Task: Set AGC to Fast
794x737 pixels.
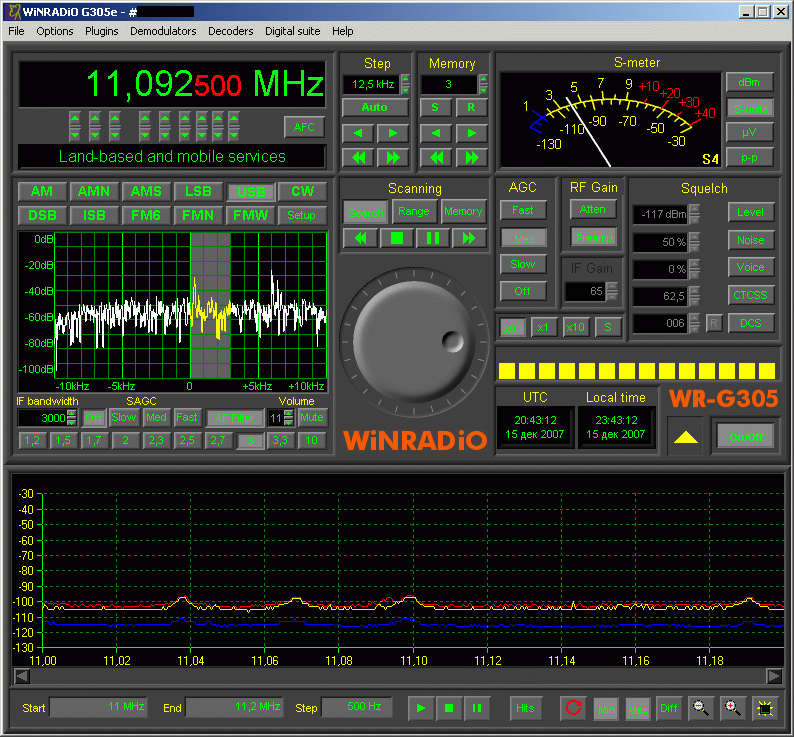Action: coord(523,210)
